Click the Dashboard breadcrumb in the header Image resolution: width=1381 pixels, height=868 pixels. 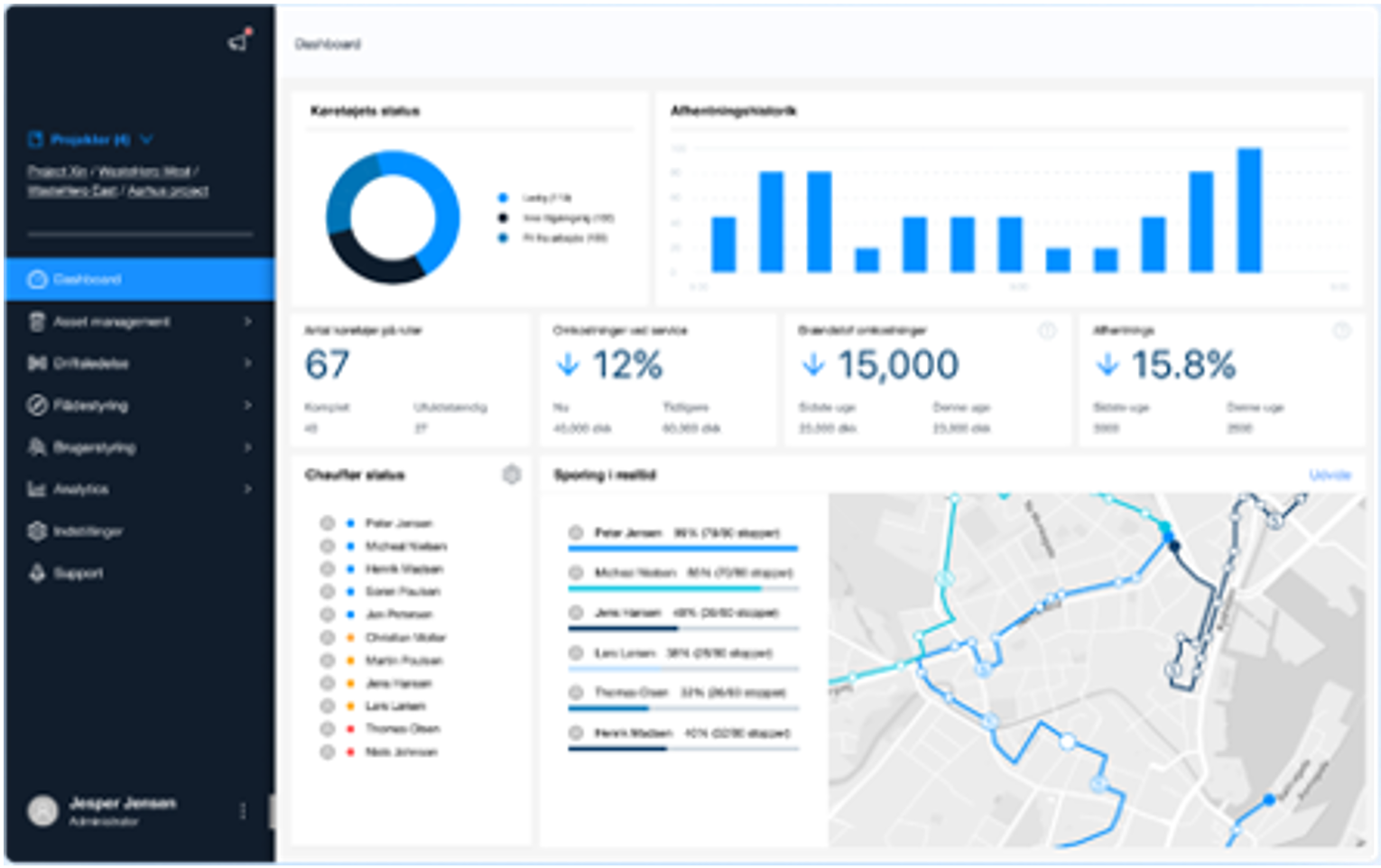[328, 44]
